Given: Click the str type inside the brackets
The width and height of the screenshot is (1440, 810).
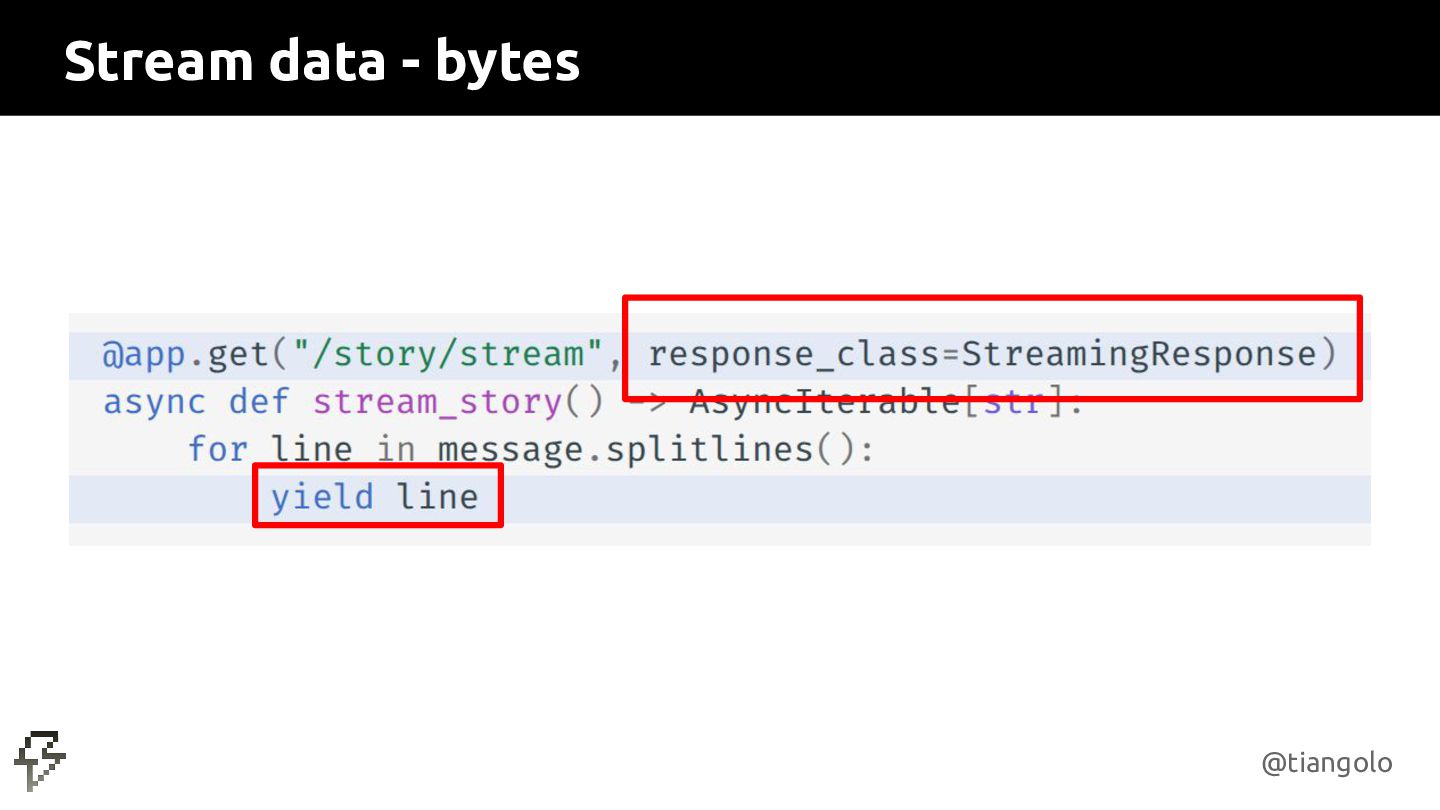Looking at the screenshot, I should [x=1012, y=402].
